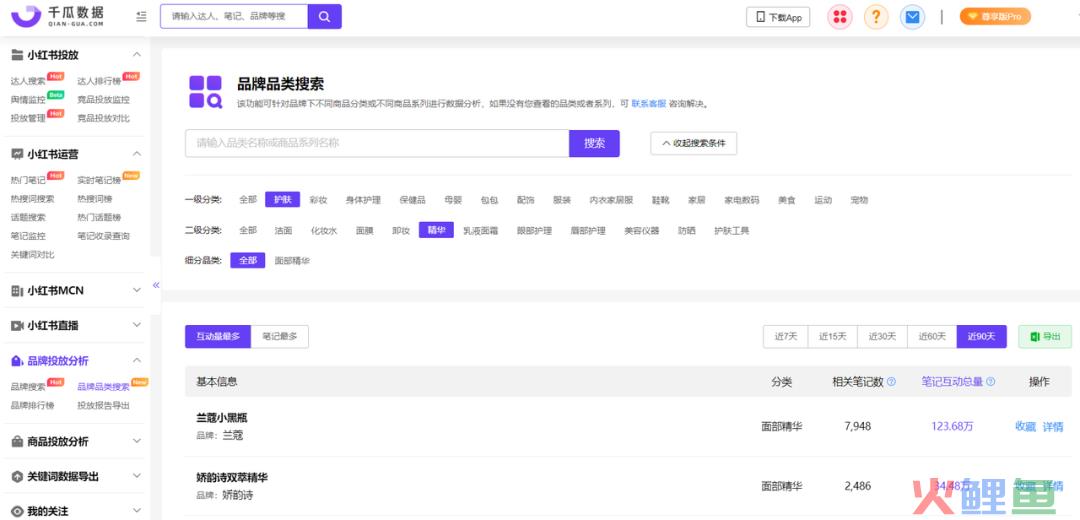The height and width of the screenshot is (520, 1080).
Task: Open 达人排行榜 in sidebar
Action: [98, 81]
